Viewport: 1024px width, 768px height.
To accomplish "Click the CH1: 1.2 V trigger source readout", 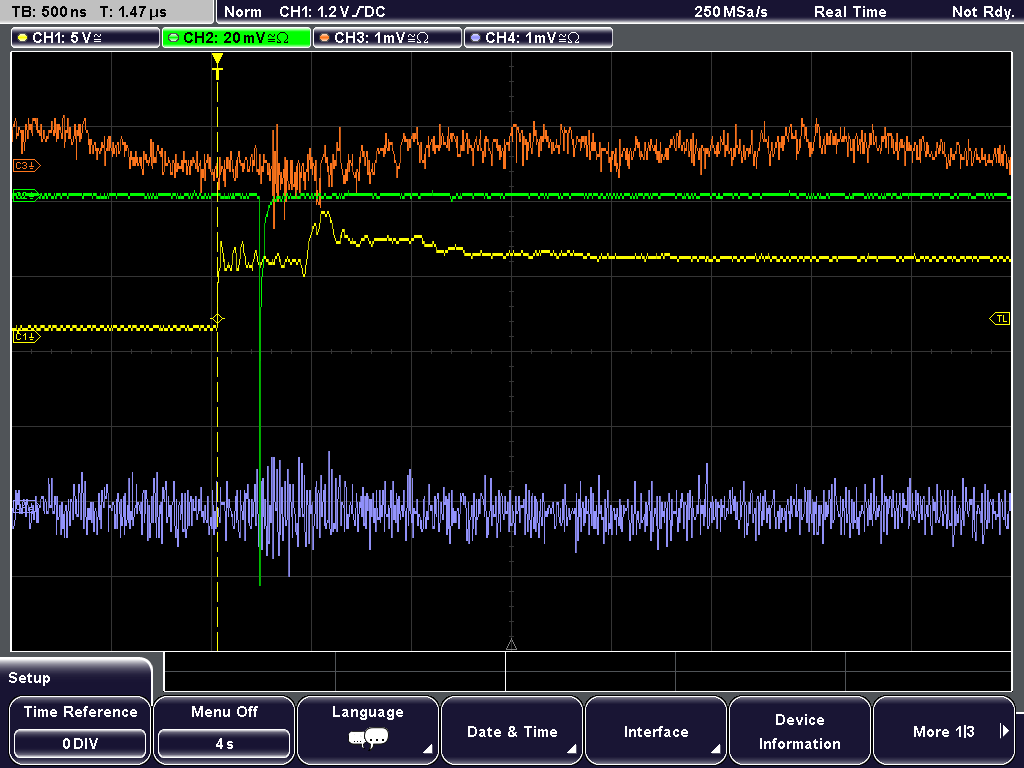I will point(332,12).
